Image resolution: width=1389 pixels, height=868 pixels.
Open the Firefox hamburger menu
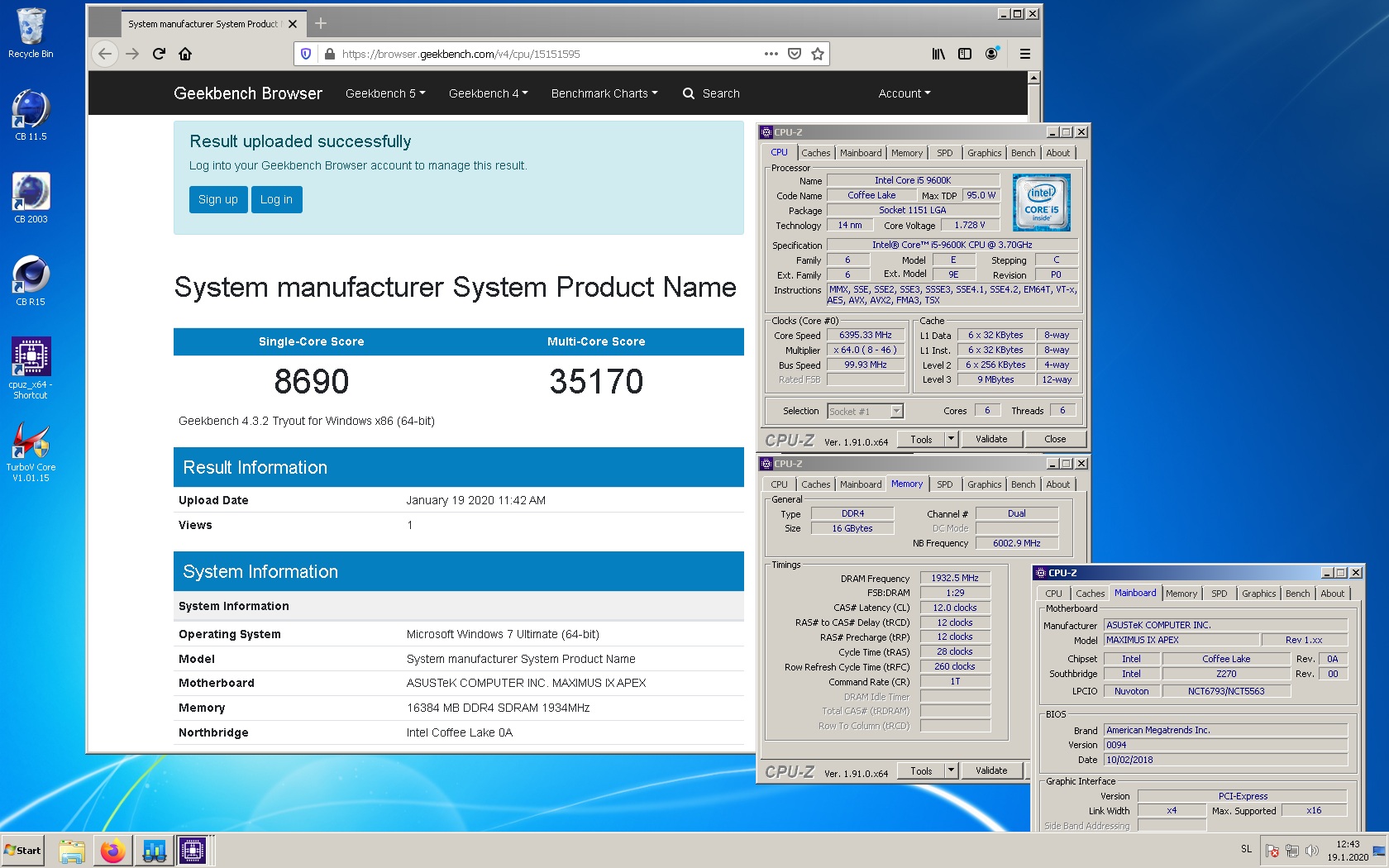coord(1025,54)
